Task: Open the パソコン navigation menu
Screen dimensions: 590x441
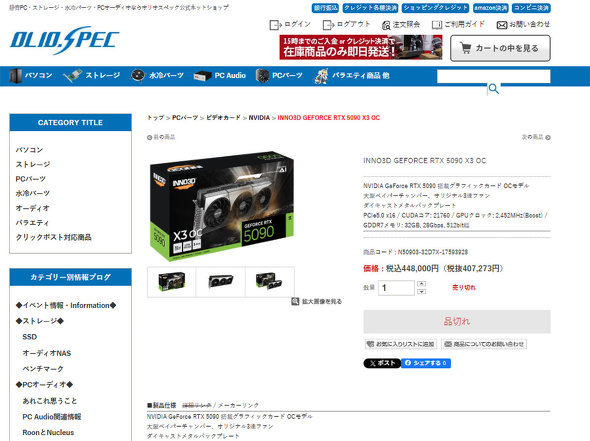Action: pyautogui.click(x=30, y=76)
